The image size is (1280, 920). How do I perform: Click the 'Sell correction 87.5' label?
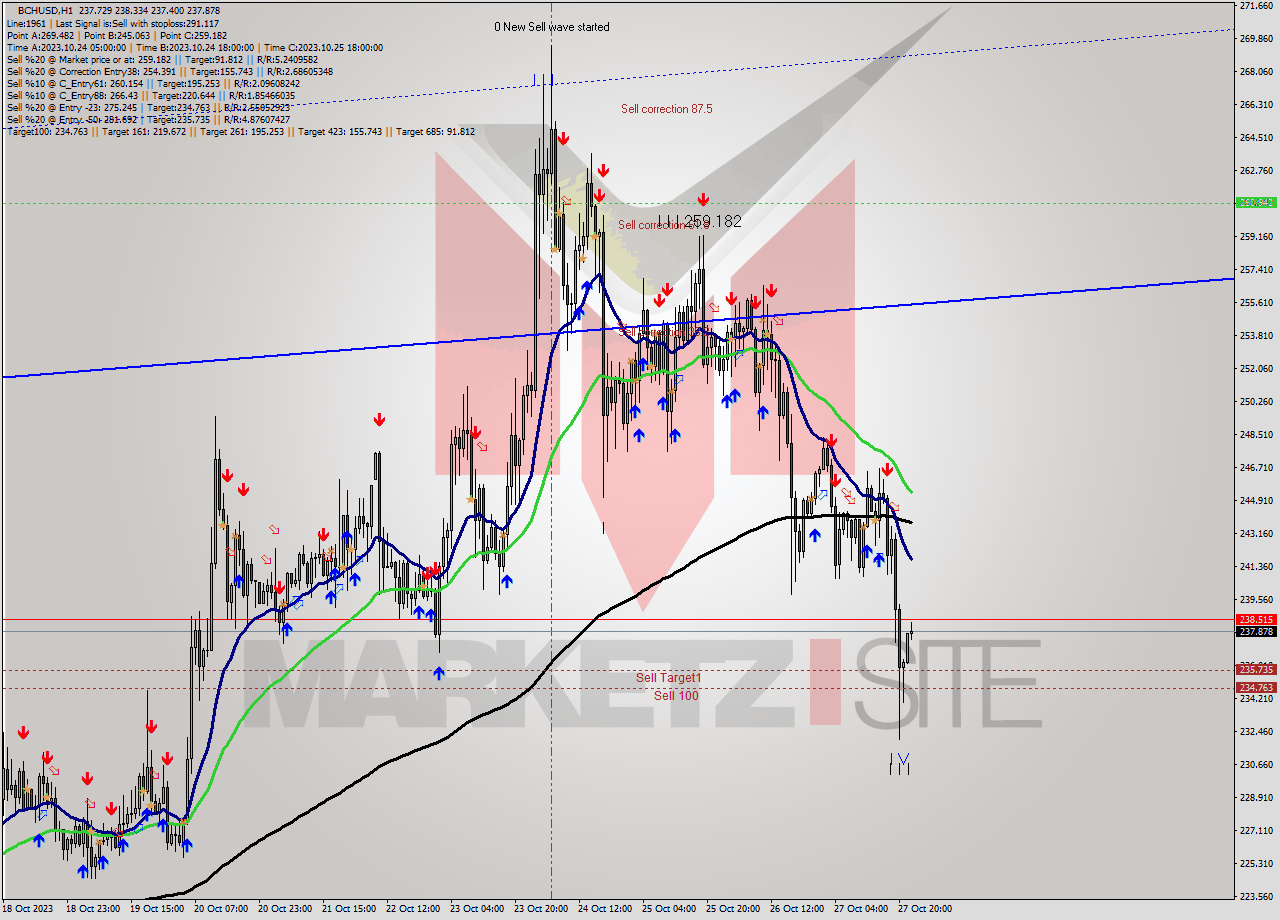coord(666,109)
